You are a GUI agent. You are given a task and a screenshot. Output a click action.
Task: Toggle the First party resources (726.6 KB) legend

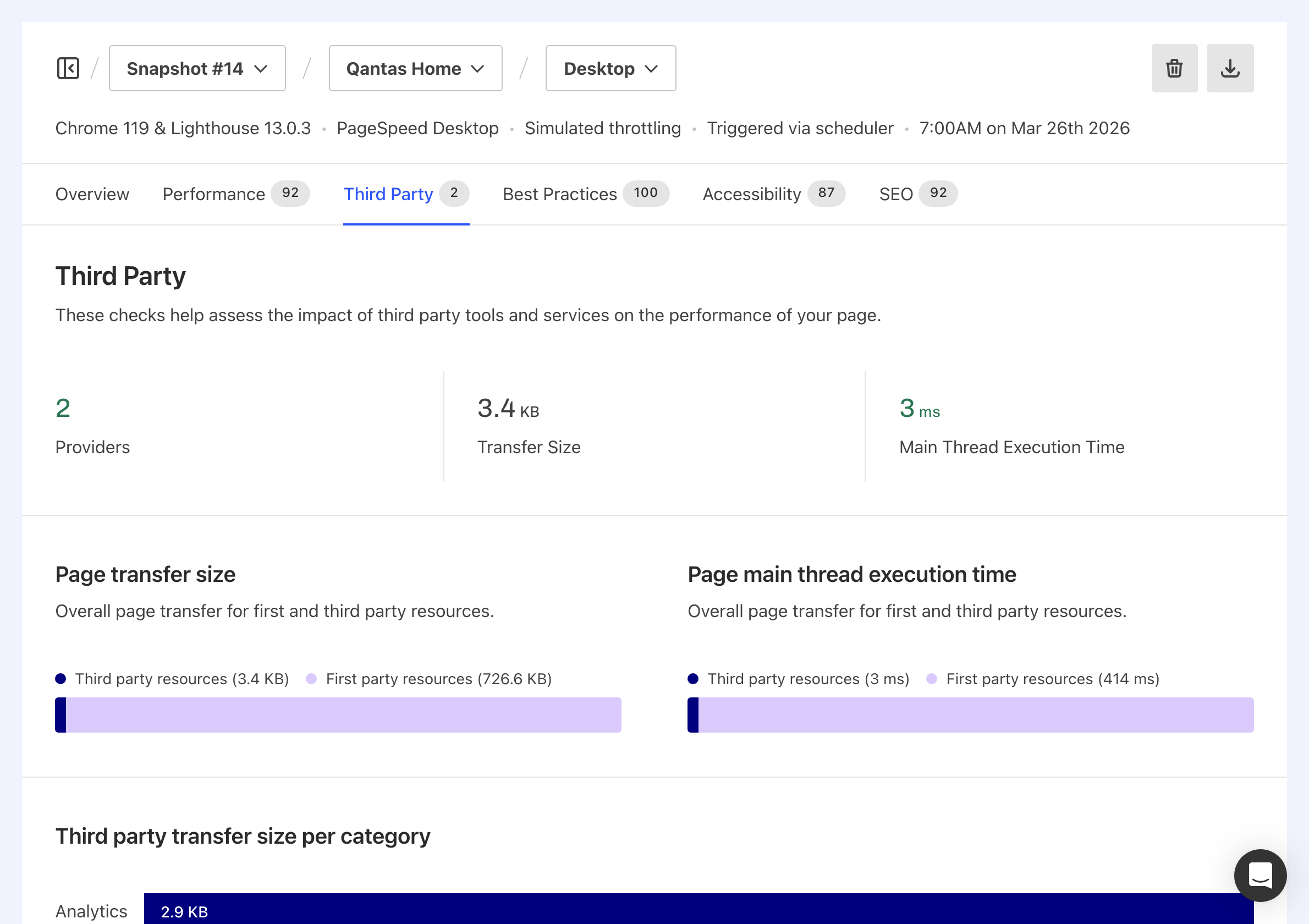431,678
